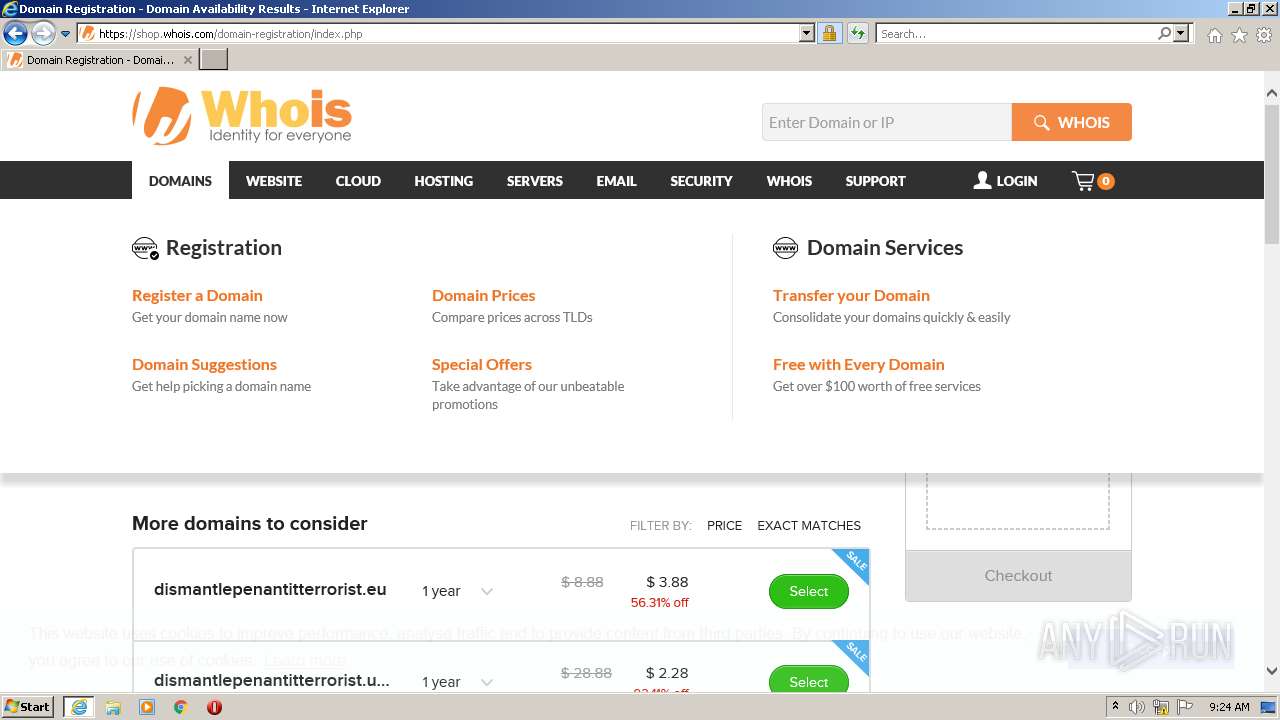Click Register a Domain link
The image size is (1280, 720).
pyautogui.click(x=197, y=295)
